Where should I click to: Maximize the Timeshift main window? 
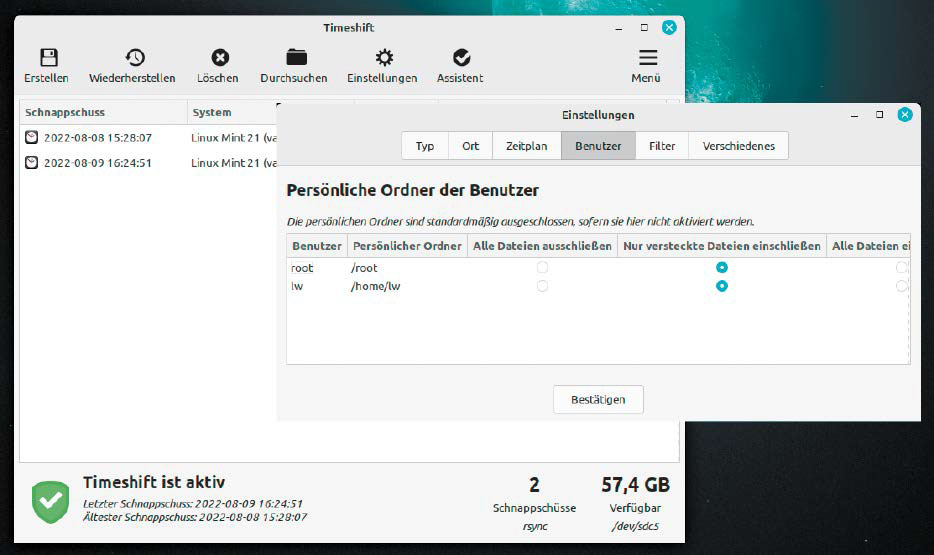[x=644, y=27]
